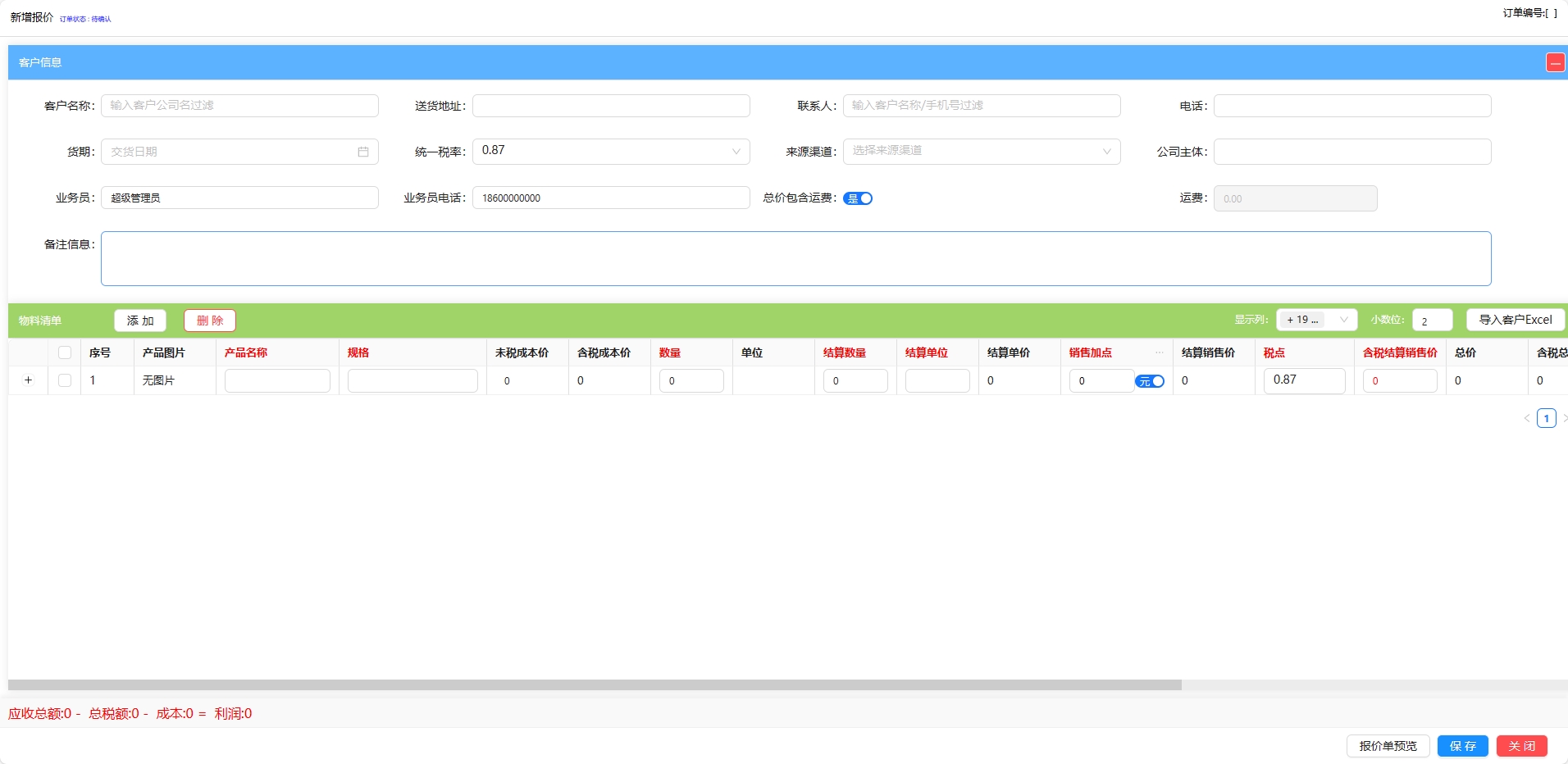Click the 备注信息 text area

point(795,258)
